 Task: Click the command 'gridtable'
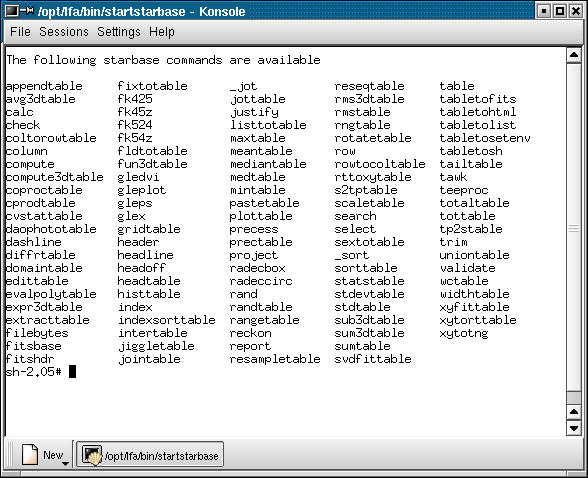coord(149,229)
